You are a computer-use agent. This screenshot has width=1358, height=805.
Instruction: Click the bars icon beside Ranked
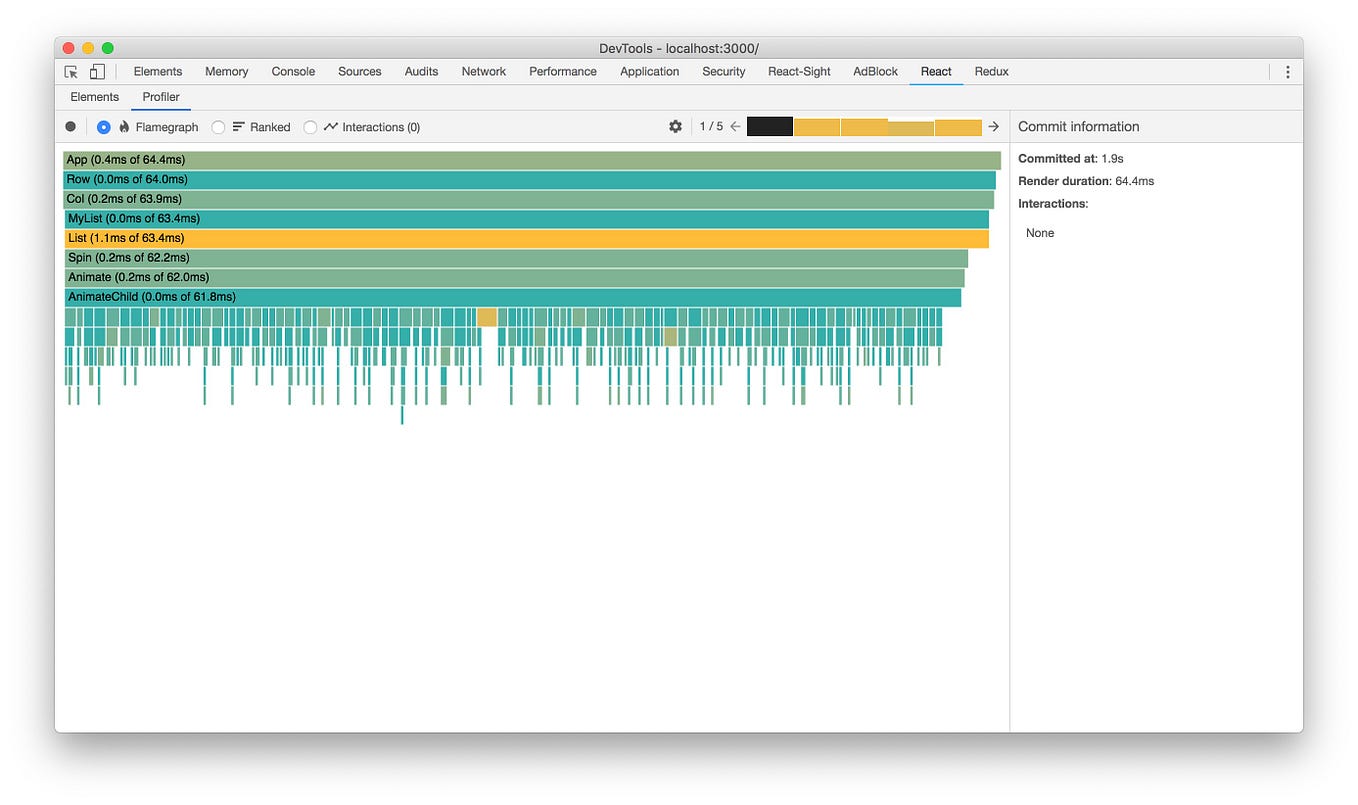pos(236,126)
